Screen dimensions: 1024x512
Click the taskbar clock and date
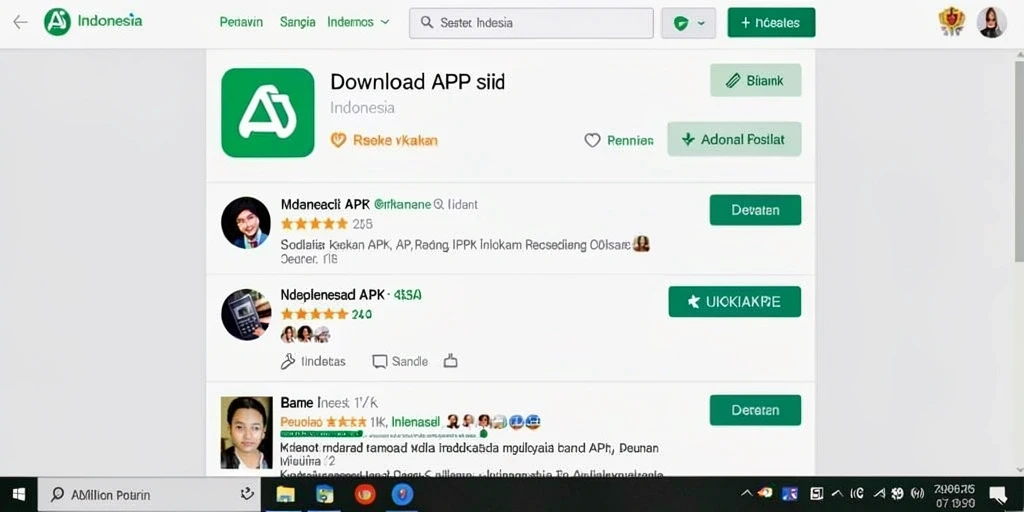(x=954, y=496)
